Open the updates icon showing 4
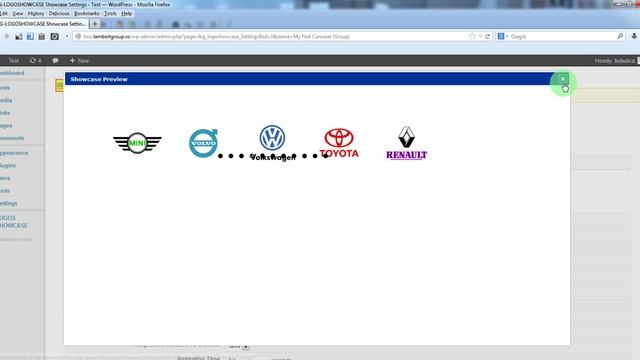 click(35, 60)
